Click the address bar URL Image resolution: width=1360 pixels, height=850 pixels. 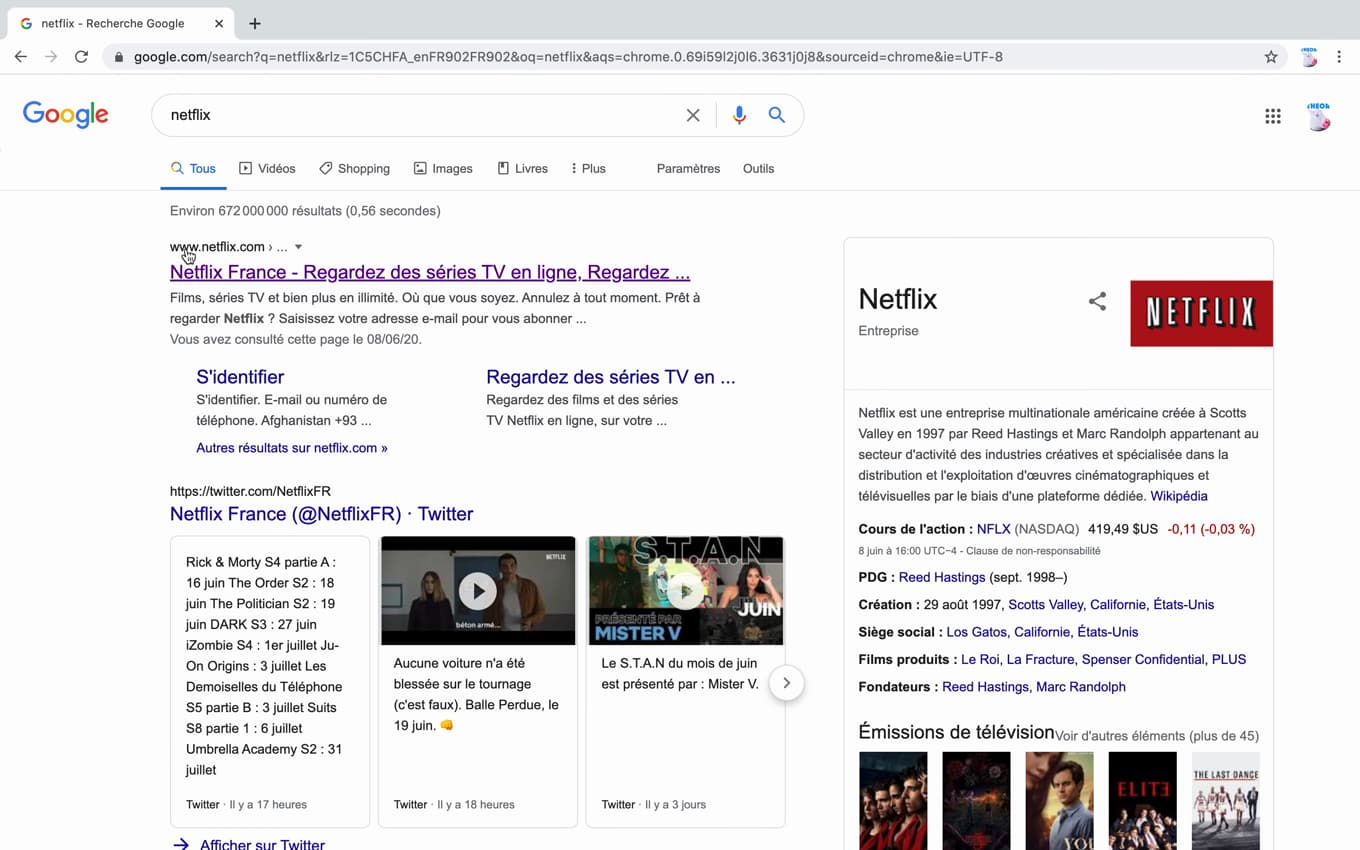[x=568, y=57]
